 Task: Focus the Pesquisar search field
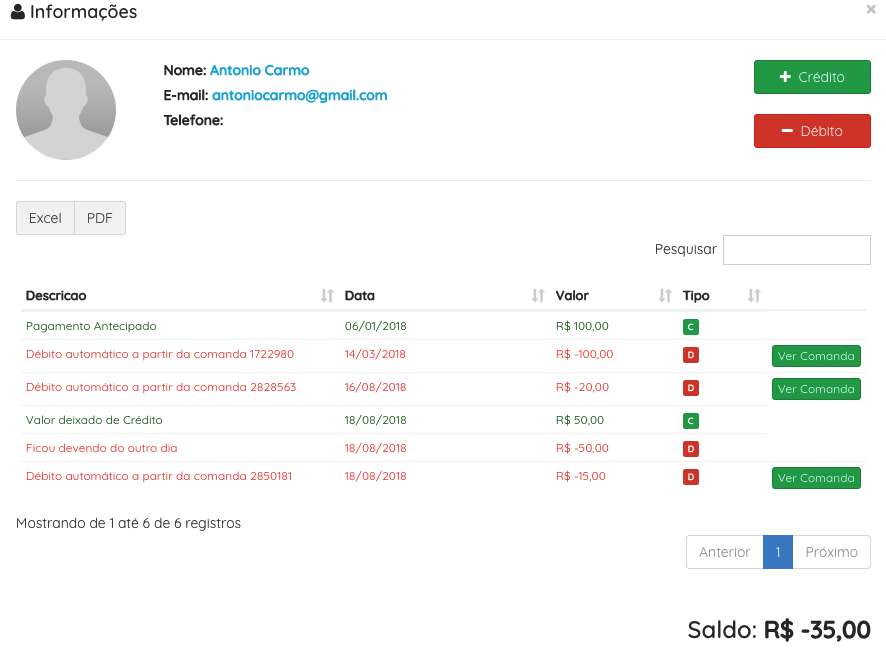click(797, 250)
